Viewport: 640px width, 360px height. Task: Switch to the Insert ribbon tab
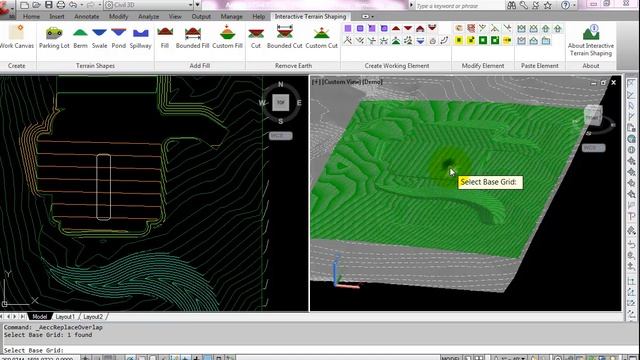[x=57, y=16]
